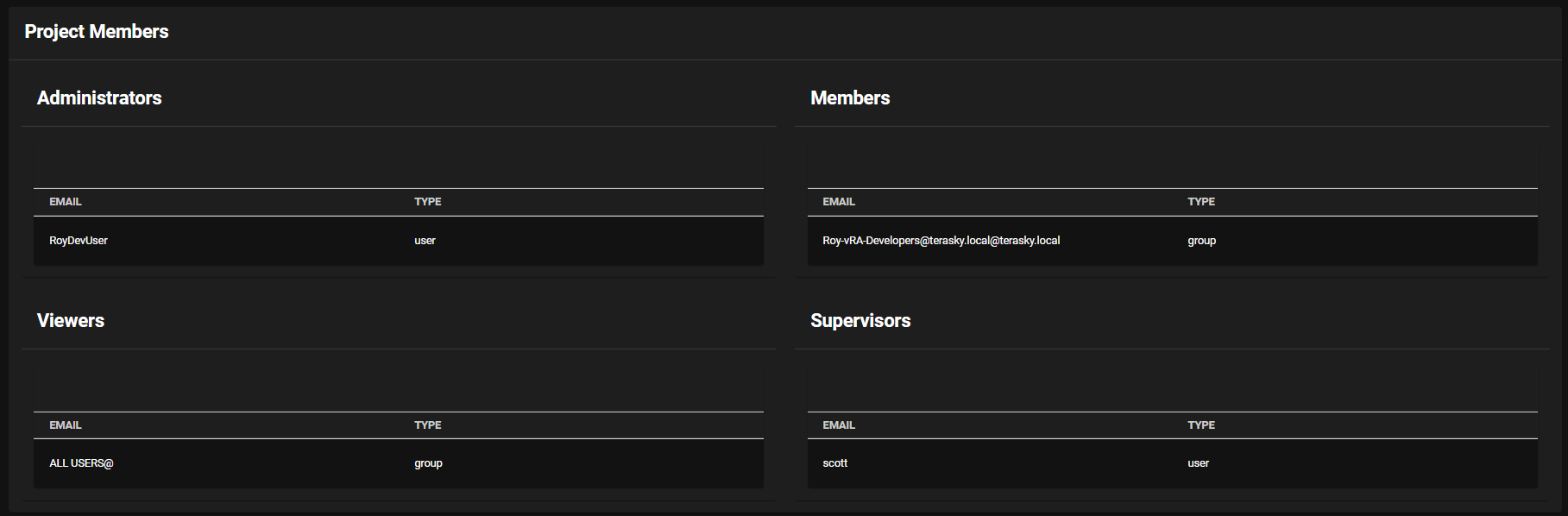
Task: Click the Members section title
Action: [850, 98]
